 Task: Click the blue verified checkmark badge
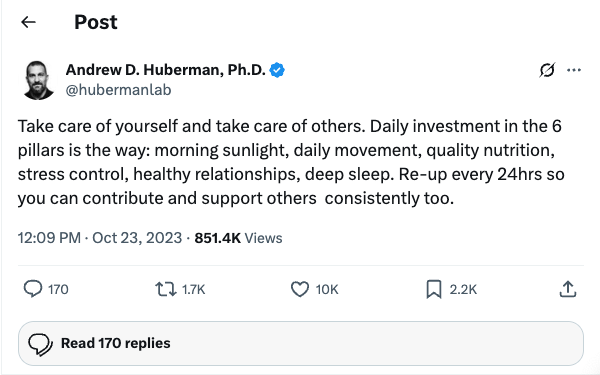click(x=277, y=70)
